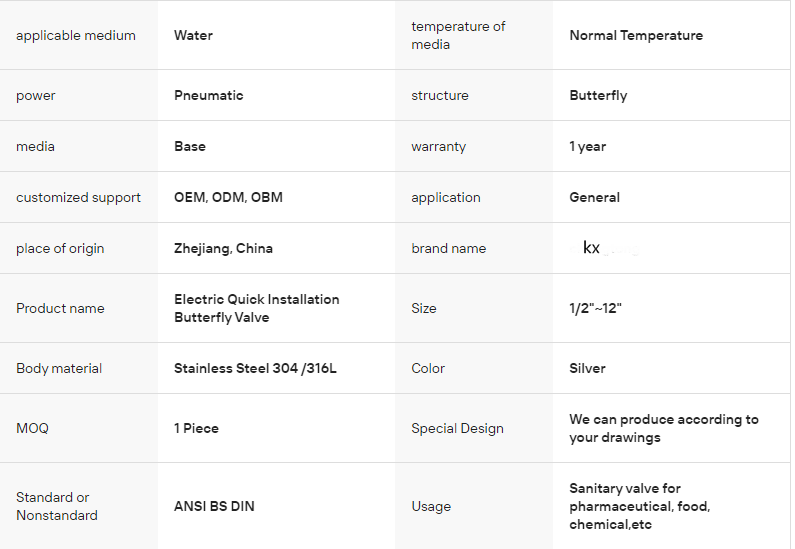Select 'Electric Quick Installation Butterfly Valve' text
The height and width of the screenshot is (549, 795).
[x=256, y=308]
